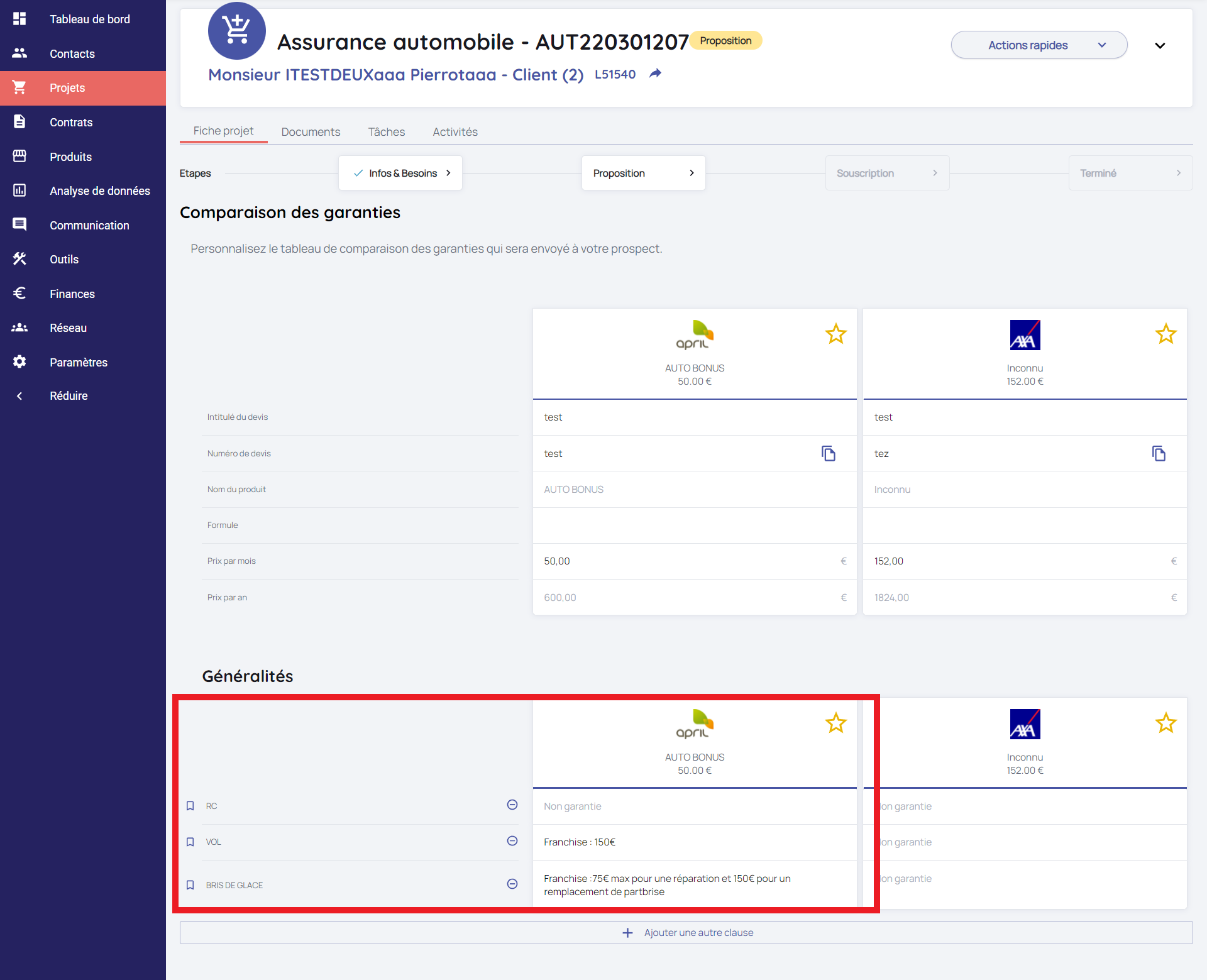This screenshot has height=980, width=1207.
Task: Star the April AUTO BONUS offer in top table
Action: pyautogui.click(x=835, y=334)
